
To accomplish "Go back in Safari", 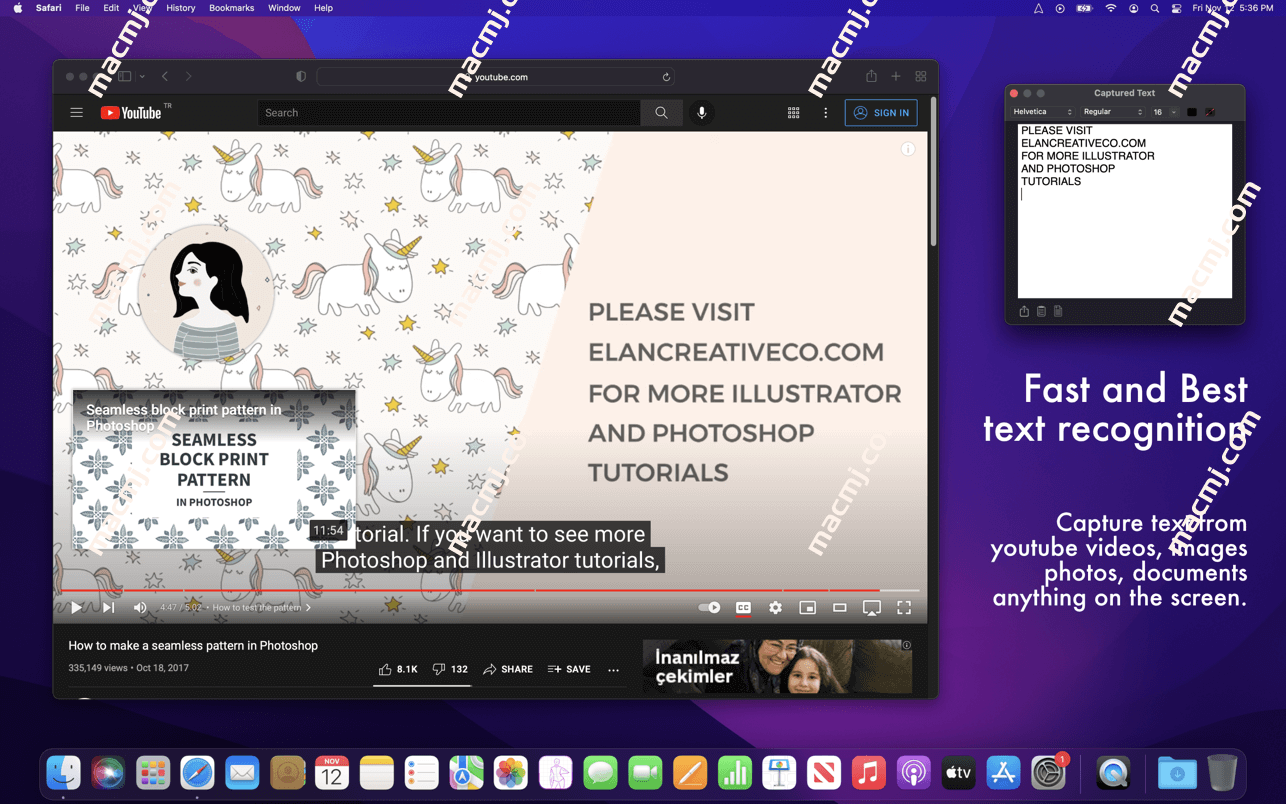I will [165, 76].
